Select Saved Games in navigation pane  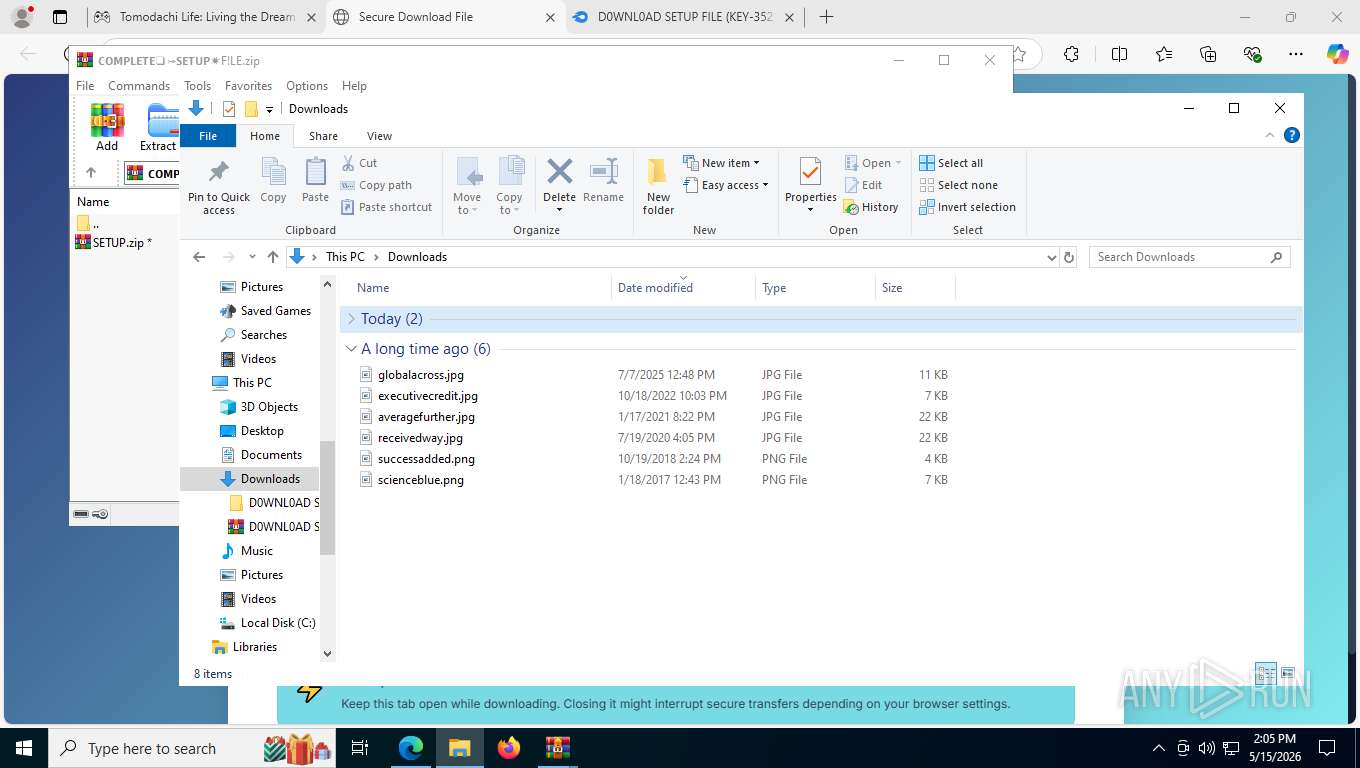click(265, 311)
